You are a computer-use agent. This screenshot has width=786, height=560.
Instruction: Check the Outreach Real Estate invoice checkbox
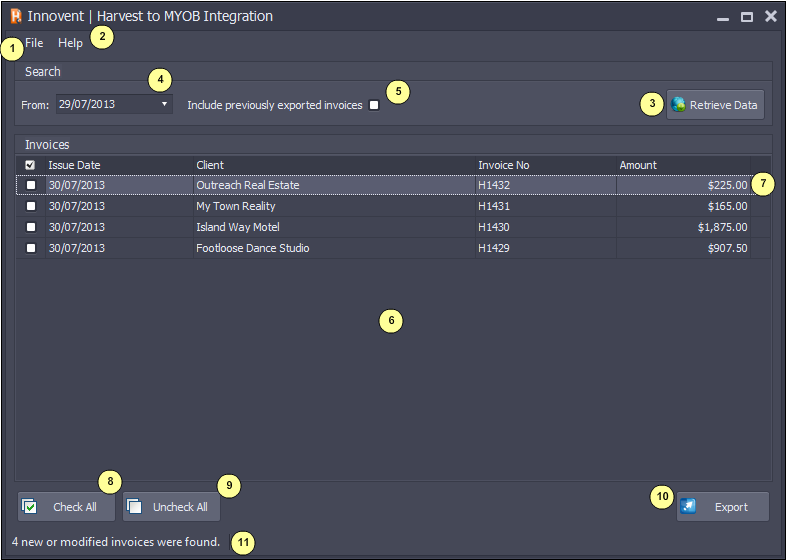[31, 185]
